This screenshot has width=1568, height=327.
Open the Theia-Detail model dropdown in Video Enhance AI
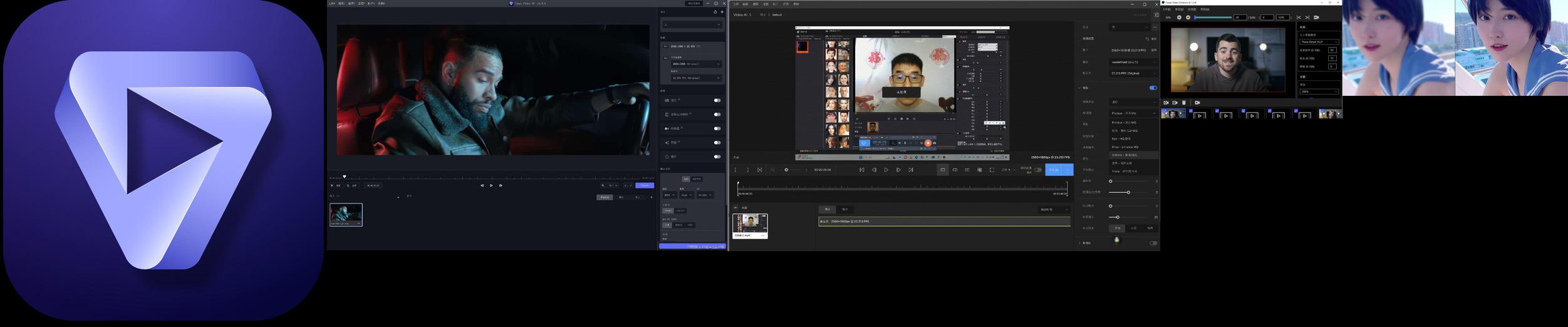coord(1319,42)
